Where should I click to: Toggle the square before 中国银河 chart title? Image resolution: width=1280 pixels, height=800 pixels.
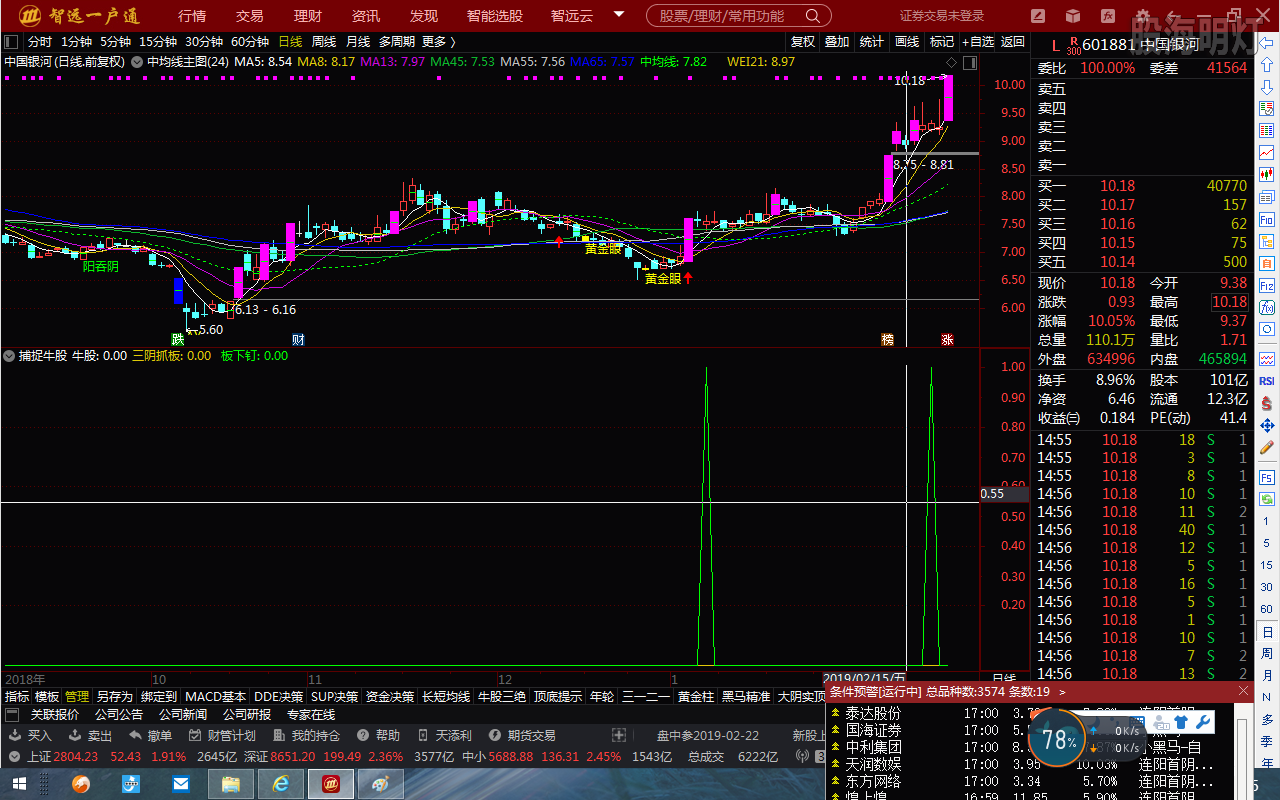(x=11, y=41)
